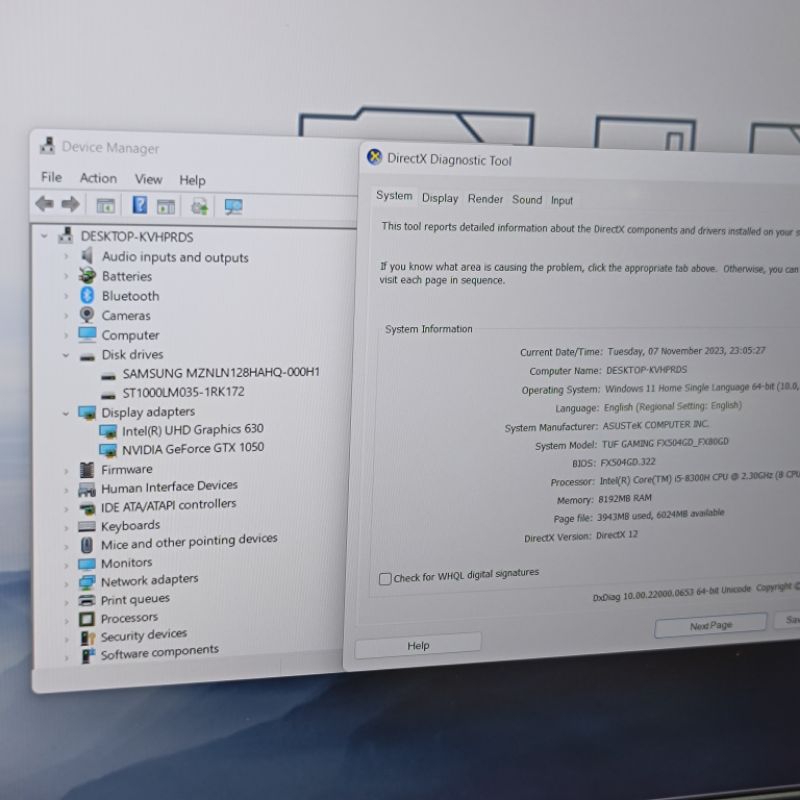The width and height of the screenshot is (800, 800).
Task: Click the Security devices key icon
Action: (88, 638)
